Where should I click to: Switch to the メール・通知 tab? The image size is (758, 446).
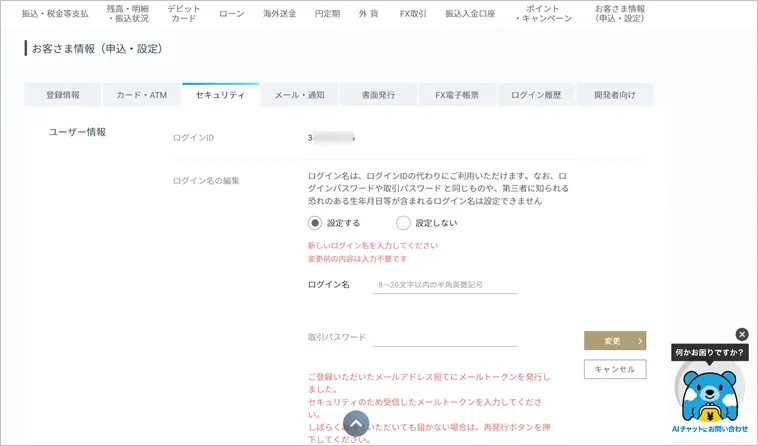299,95
